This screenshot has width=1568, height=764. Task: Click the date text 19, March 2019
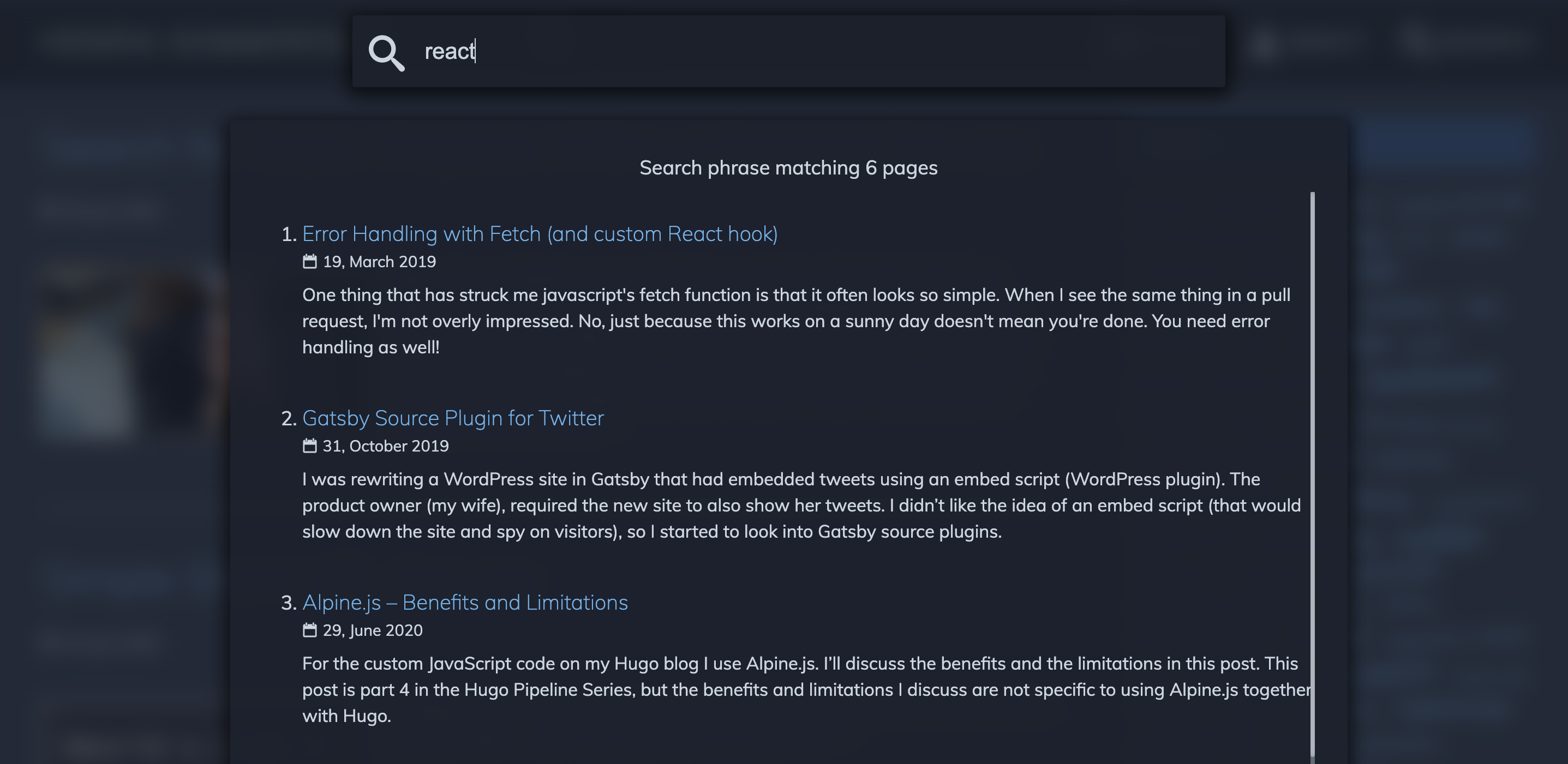(379, 262)
